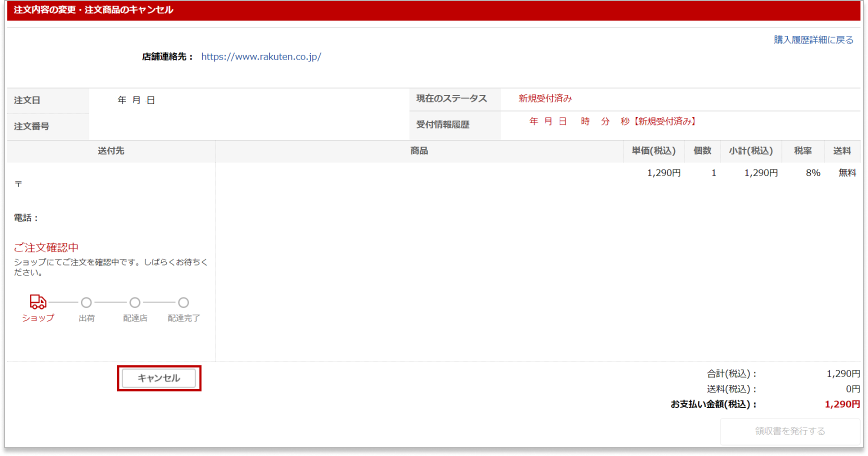868x456 pixels.
Task: Click the 配達店 progress step circle
Action: pos(134,301)
